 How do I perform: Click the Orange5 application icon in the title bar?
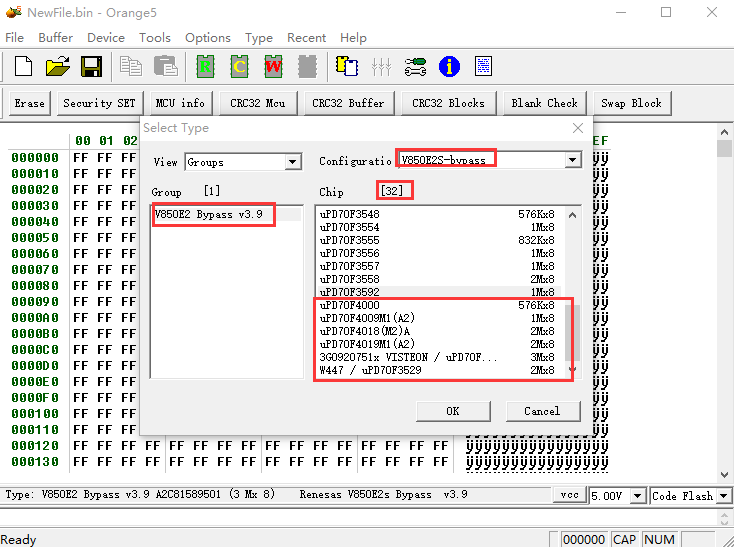pos(13,12)
